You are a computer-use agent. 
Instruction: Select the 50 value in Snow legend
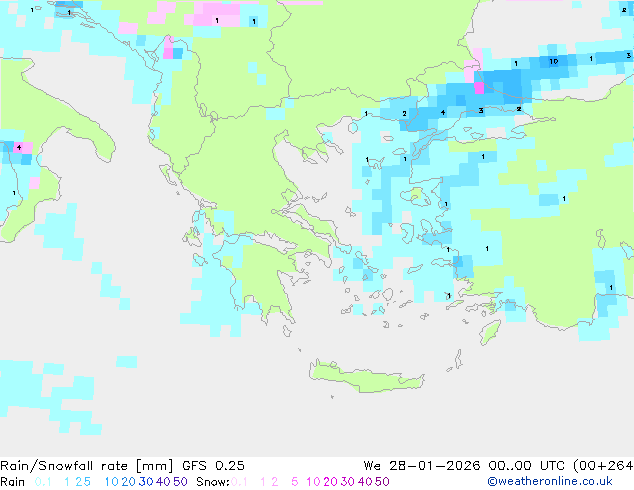tap(383, 482)
